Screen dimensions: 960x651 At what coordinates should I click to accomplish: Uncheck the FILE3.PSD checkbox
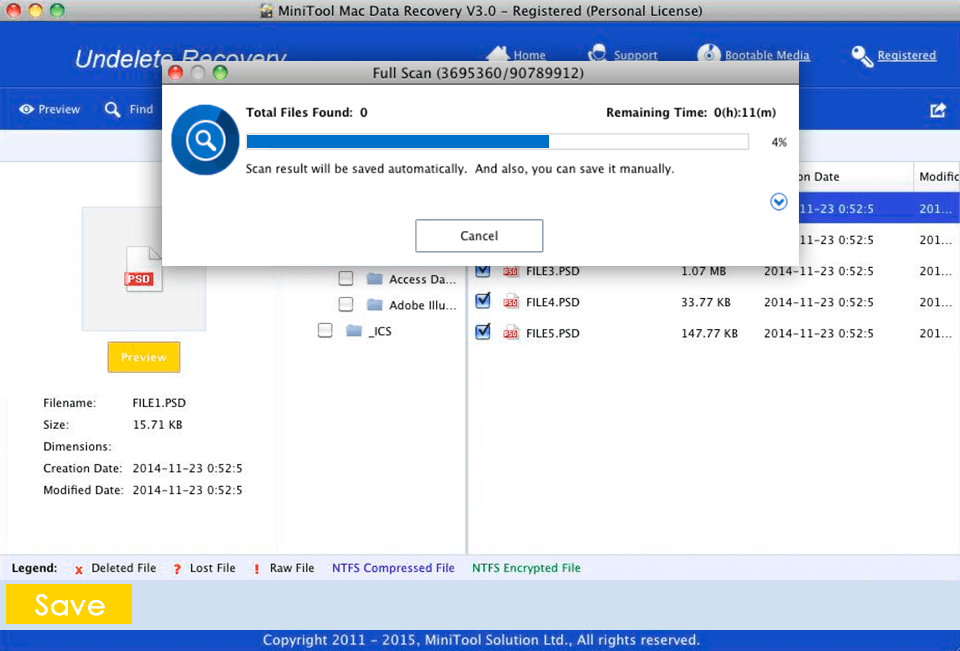point(483,270)
